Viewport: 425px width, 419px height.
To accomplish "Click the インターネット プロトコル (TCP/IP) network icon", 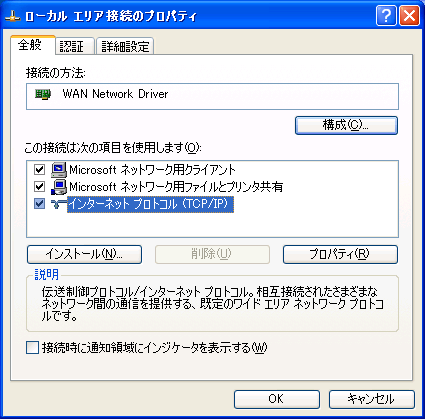I will 59,204.
